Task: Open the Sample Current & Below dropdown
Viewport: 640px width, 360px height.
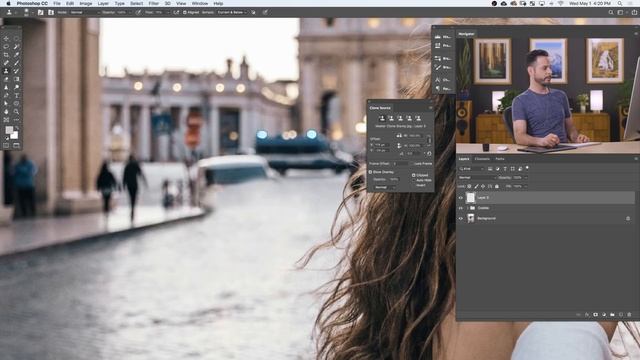Action: point(232,12)
